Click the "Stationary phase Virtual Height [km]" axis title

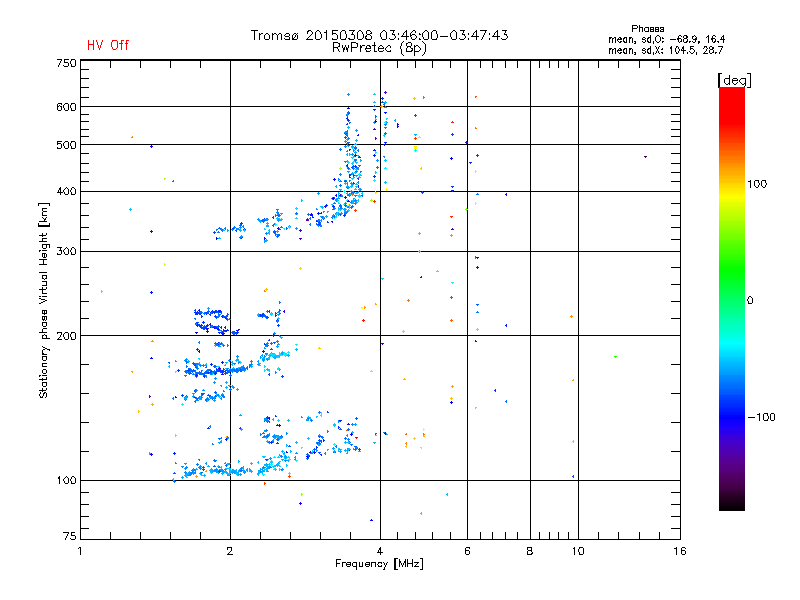tap(44, 301)
